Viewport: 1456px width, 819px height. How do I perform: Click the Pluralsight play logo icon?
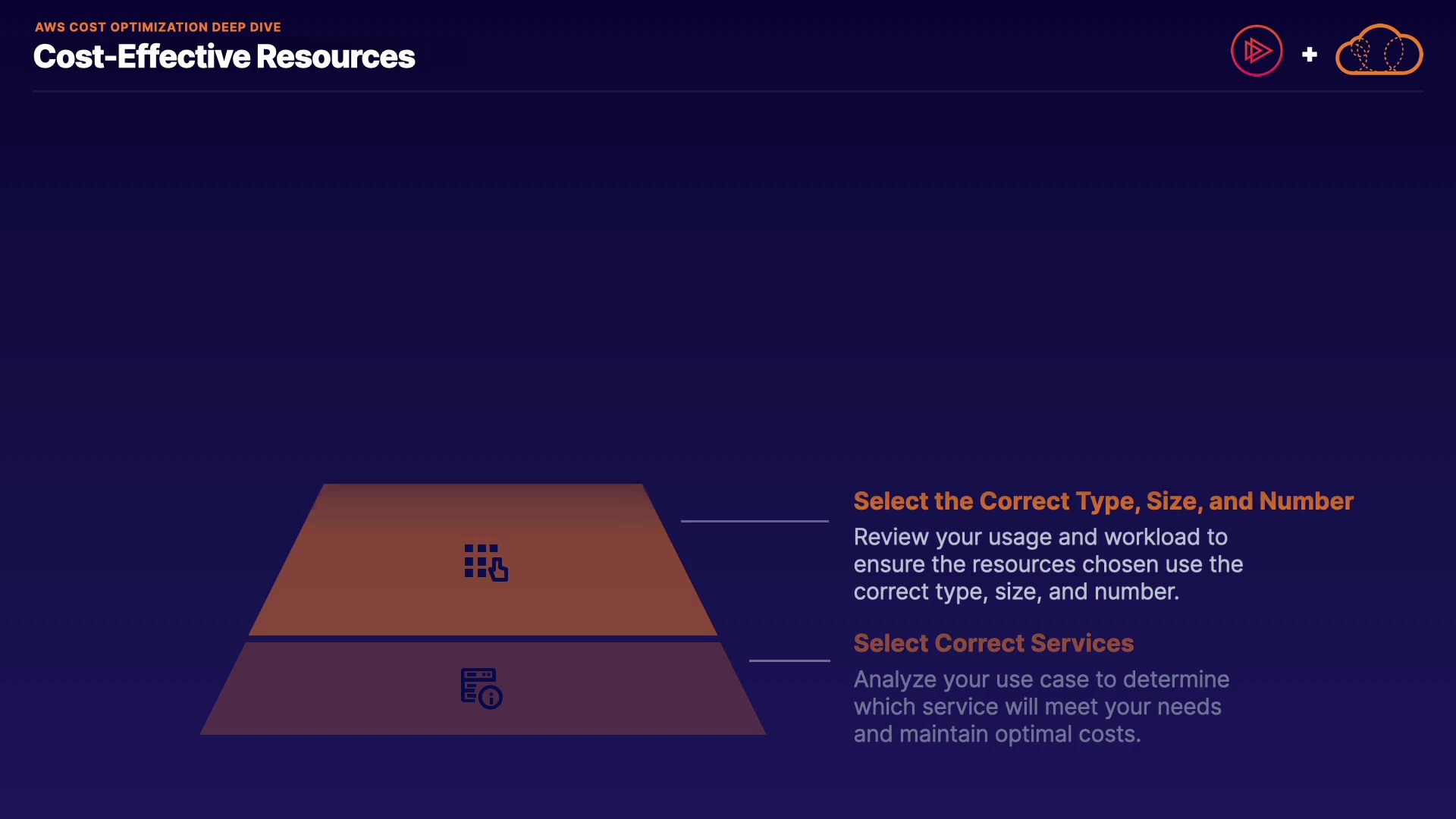(x=1257, y=51)
